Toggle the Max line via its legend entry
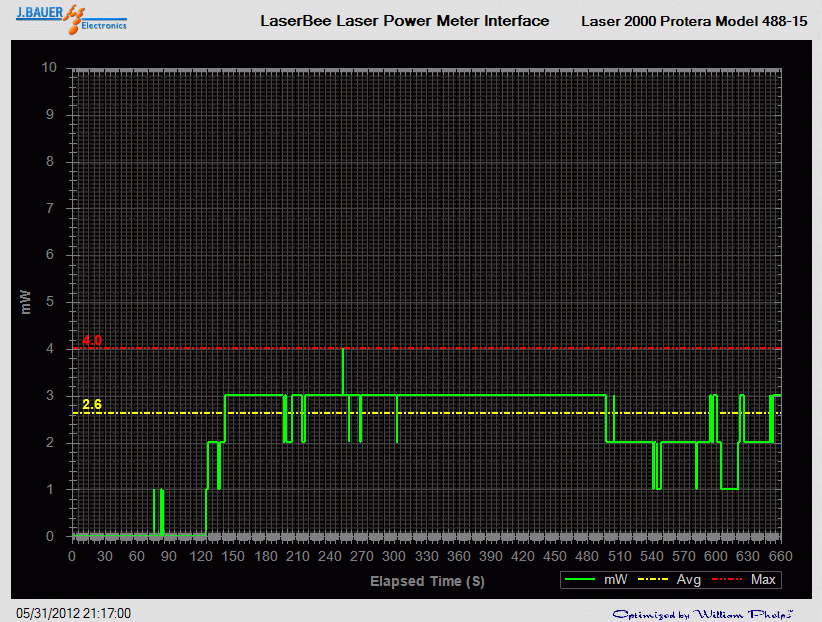Image resolution: width=822 pixels, height=622 pixels. tap(762, 579)
